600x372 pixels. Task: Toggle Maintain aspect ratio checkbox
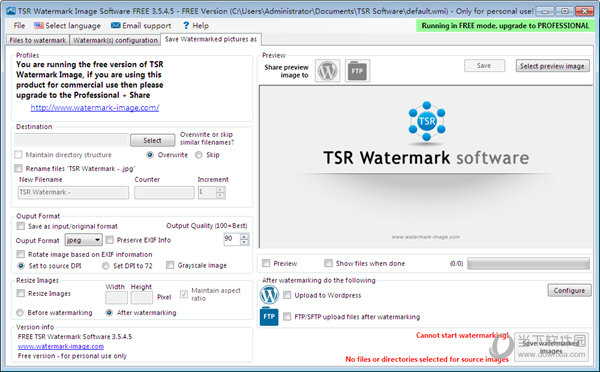(184, 294)
